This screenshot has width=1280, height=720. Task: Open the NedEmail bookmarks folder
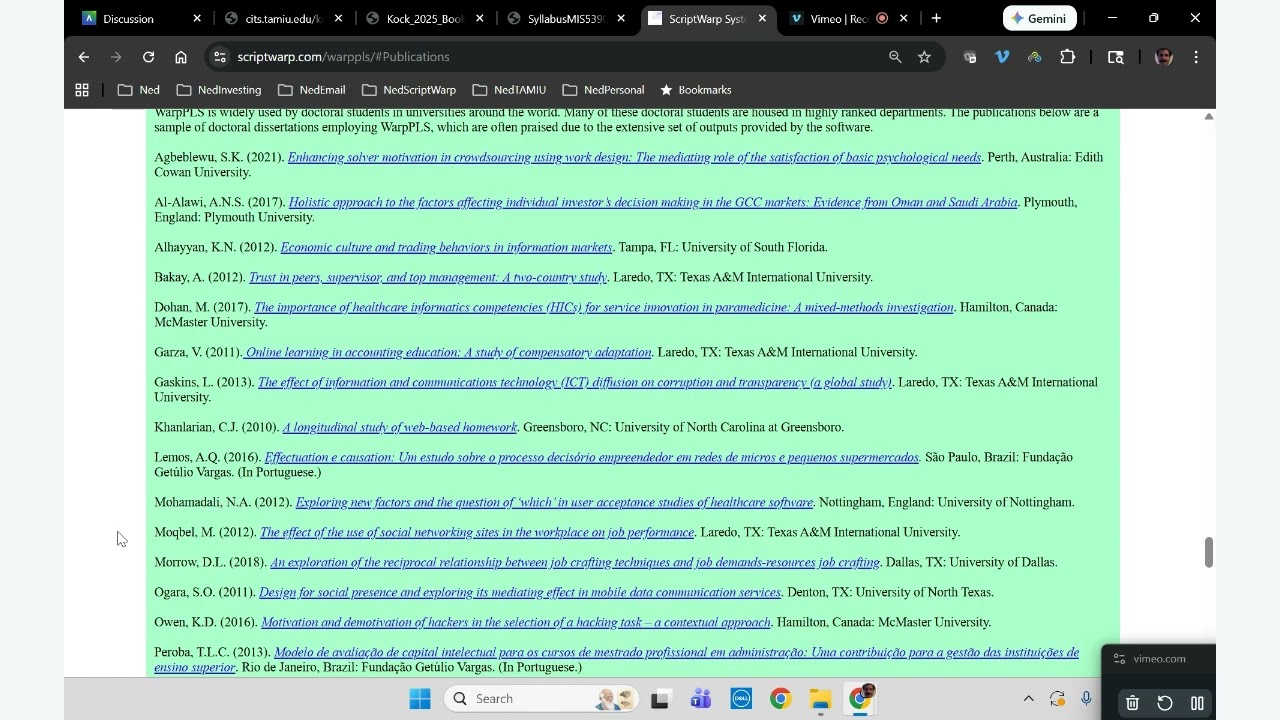312,90
